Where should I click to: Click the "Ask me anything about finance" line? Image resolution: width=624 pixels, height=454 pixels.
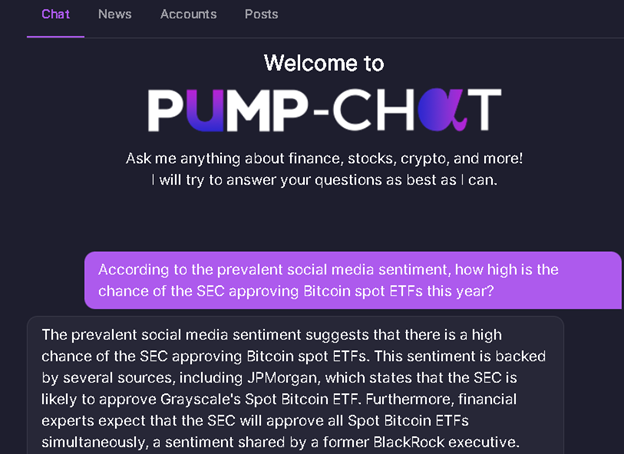[324, 158]
